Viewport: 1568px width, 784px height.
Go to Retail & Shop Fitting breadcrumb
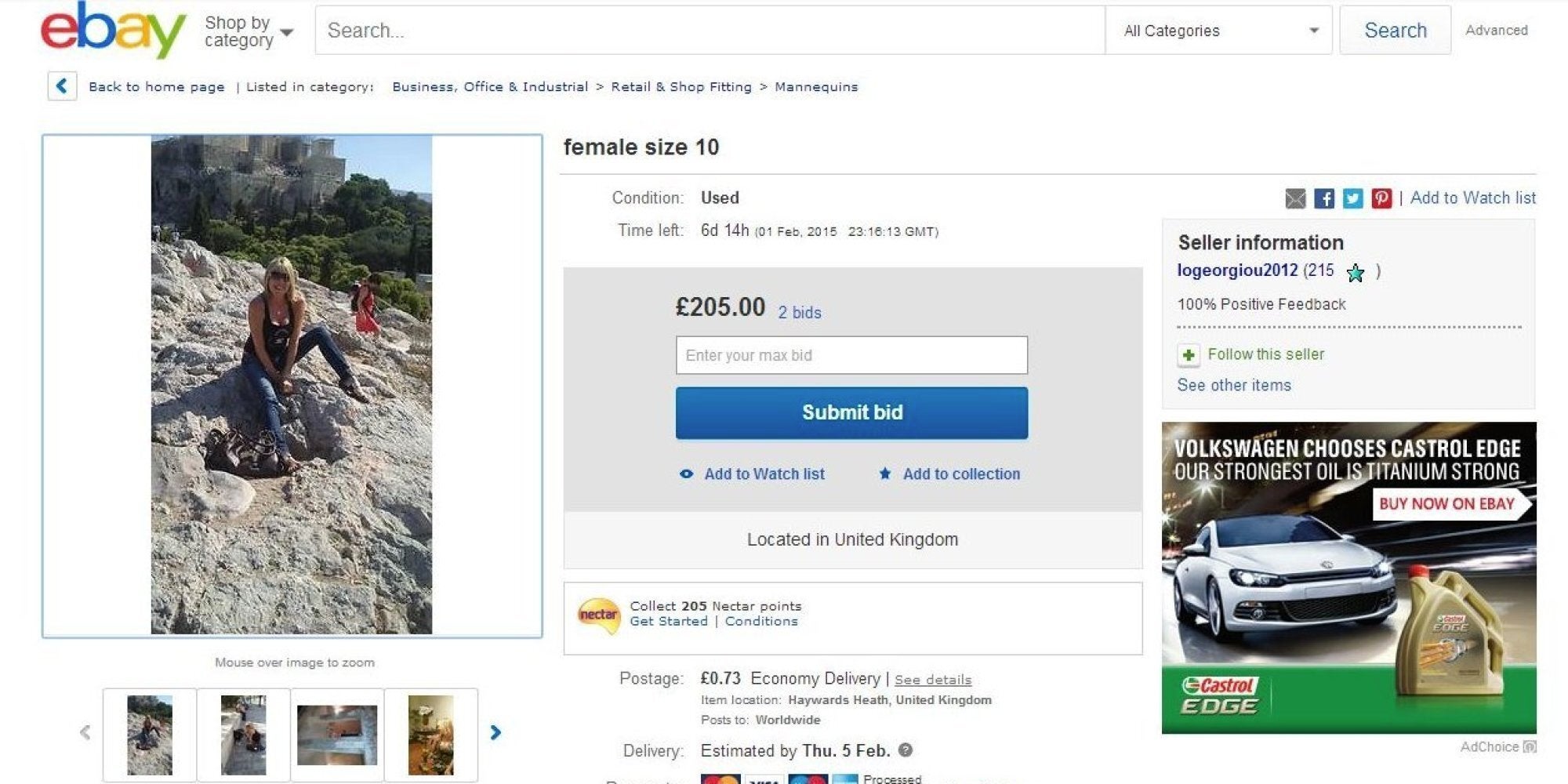(x=681, y=87)
